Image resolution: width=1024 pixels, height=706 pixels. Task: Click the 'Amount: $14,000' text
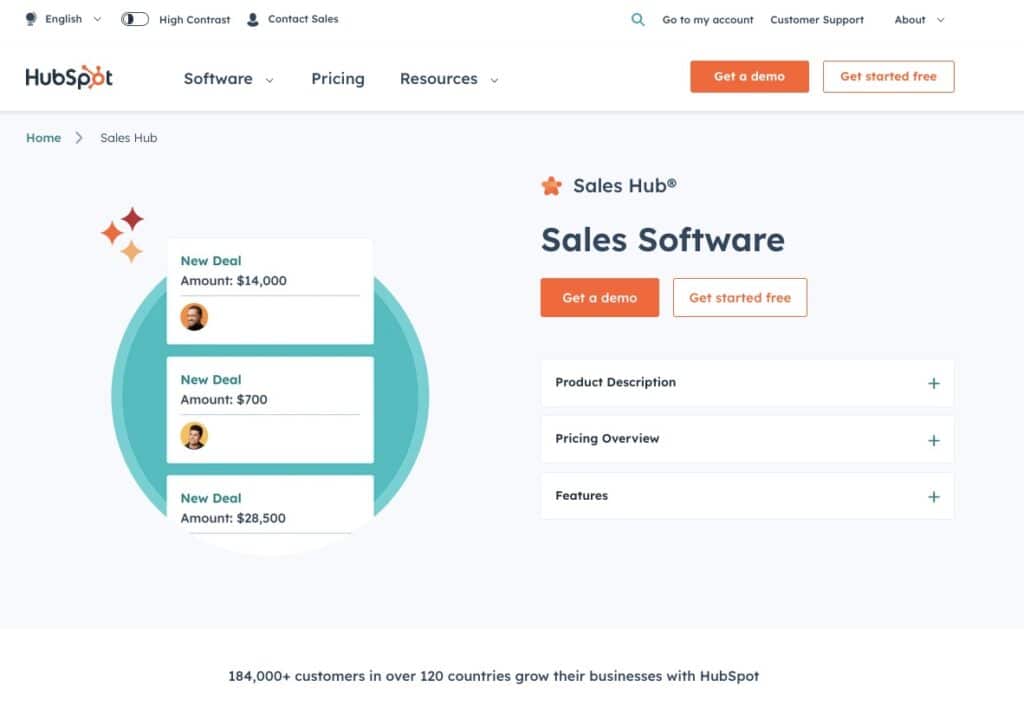pos(233,281)
